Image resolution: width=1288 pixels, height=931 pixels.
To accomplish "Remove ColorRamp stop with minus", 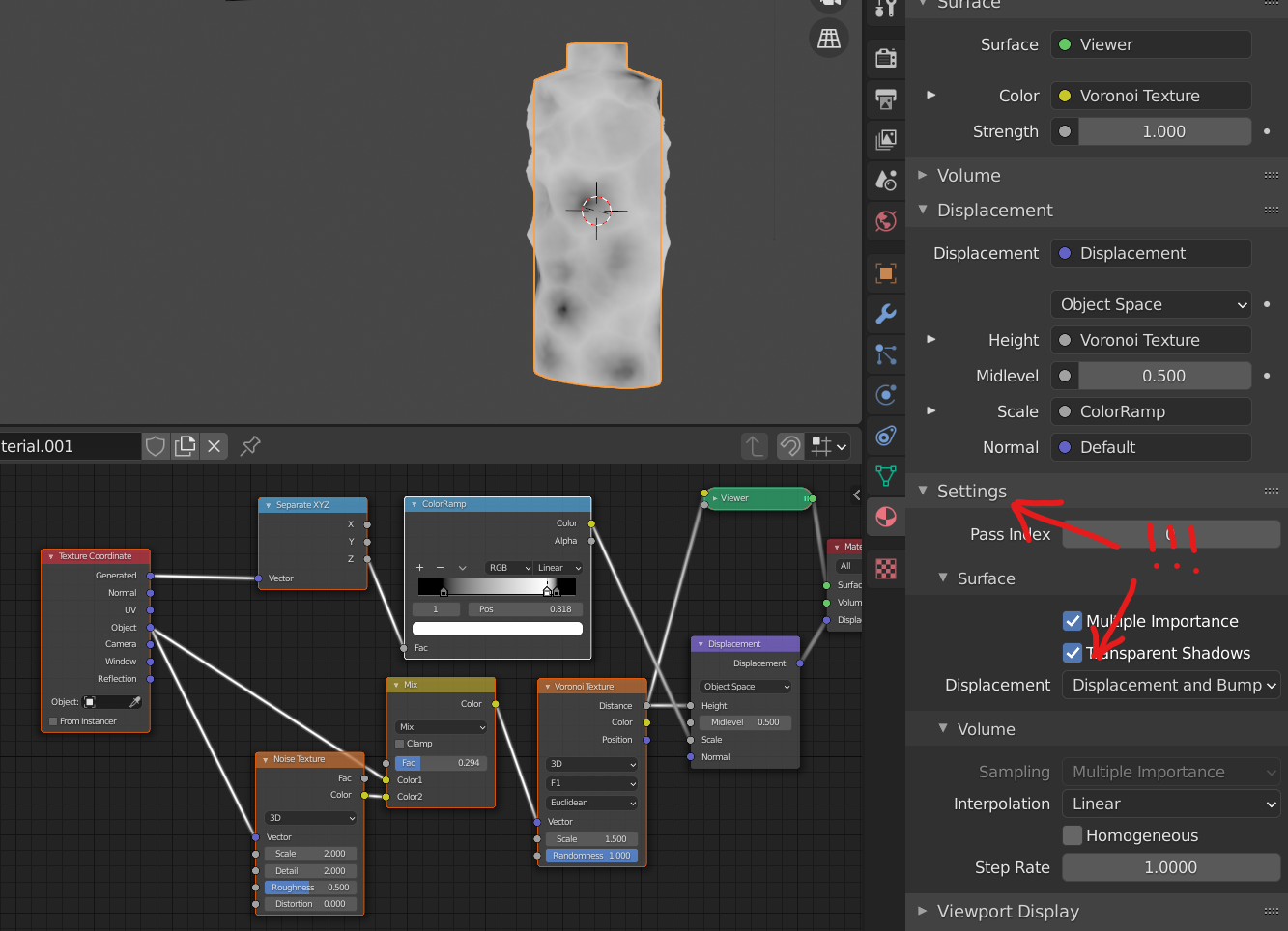I will (441, 568).
